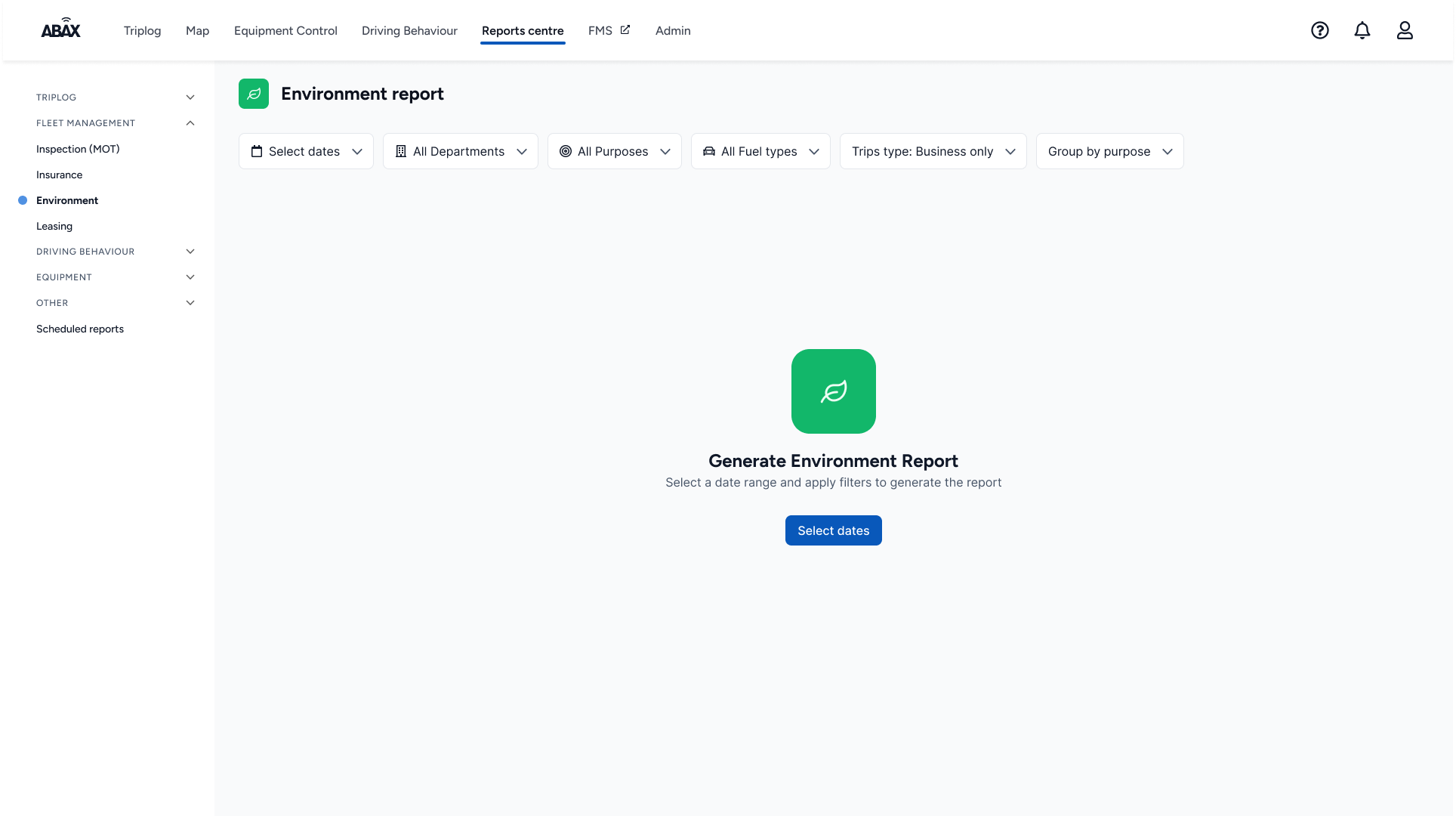The width and height of the screenshot is (1456, 816).
Task: Expand the Triplog sidebar section
Action: click(190, 97)
